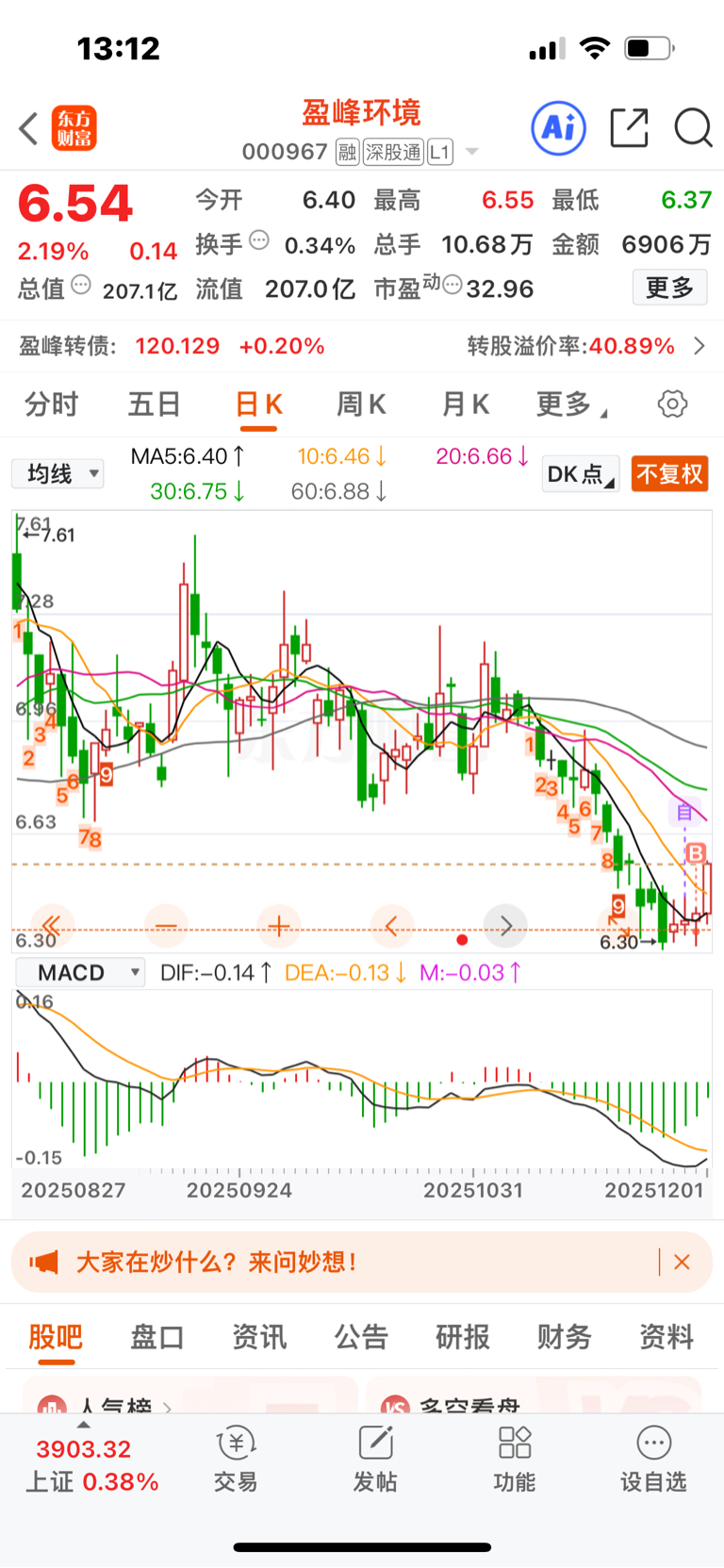Image resolution: width=724 pixels, height=1568 pixels.
Task: Tap 盈峰转债 price 120.129
Action: [177, 346]
